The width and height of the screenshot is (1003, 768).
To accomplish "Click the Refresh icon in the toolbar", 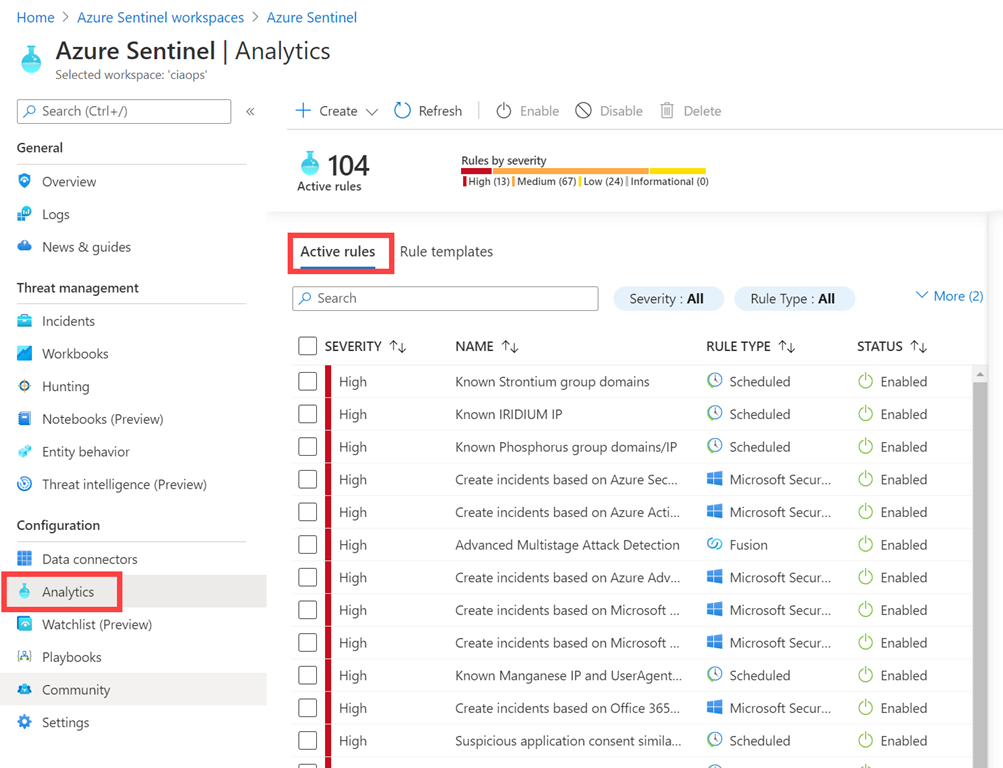I will pyautogui.click(x=402, y=111).
